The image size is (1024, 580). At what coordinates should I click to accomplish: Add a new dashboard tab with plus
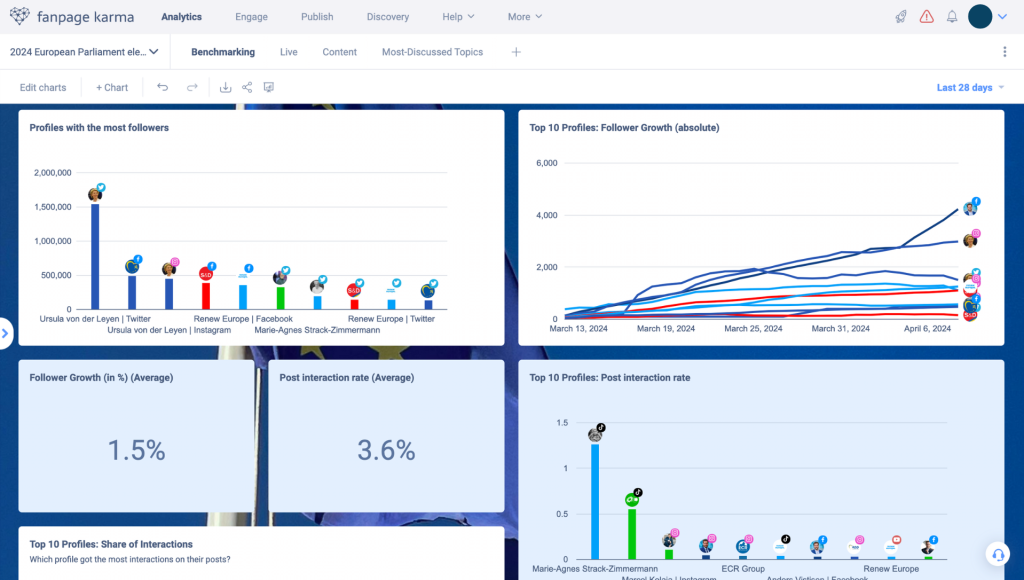516,52
